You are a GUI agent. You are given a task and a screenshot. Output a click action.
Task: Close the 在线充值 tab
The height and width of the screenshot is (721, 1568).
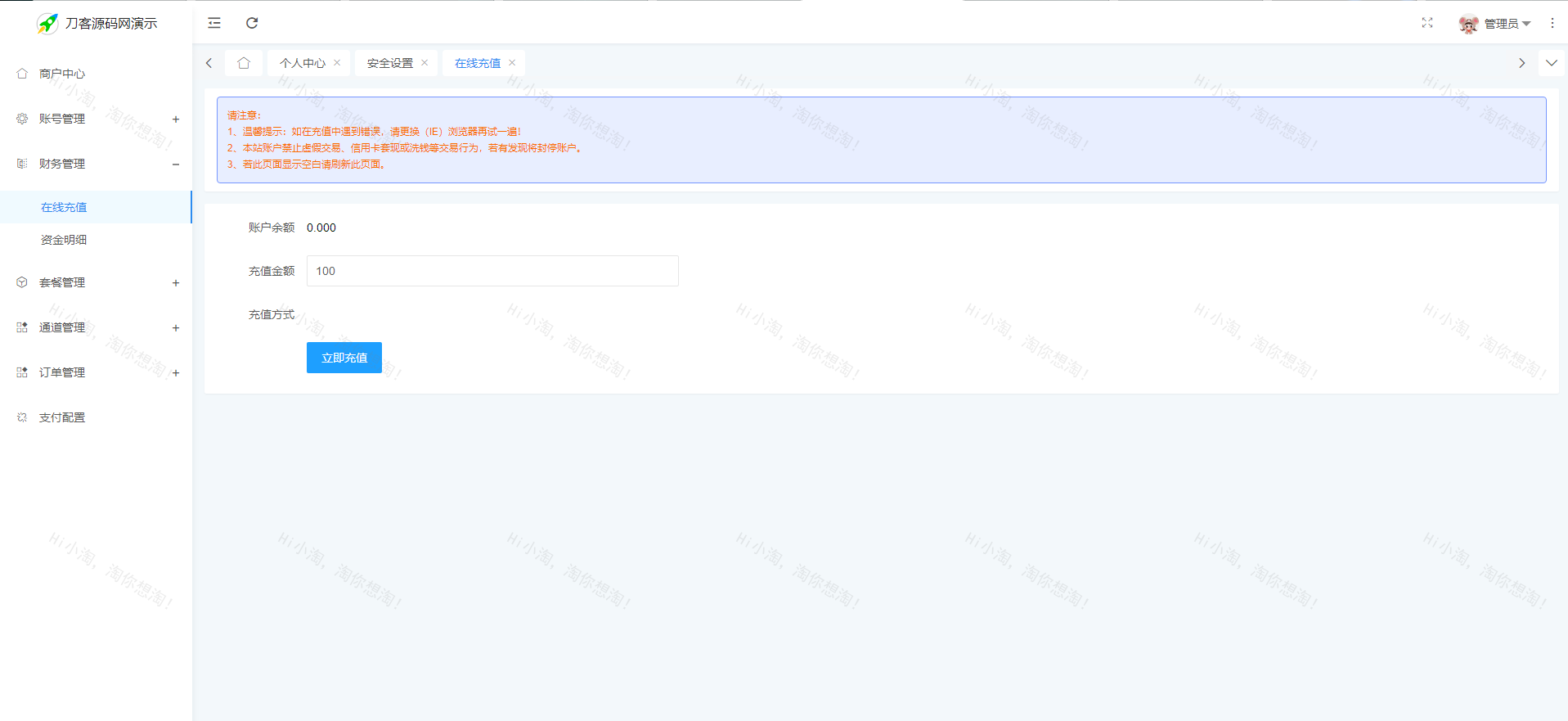(x=512, y=63)
